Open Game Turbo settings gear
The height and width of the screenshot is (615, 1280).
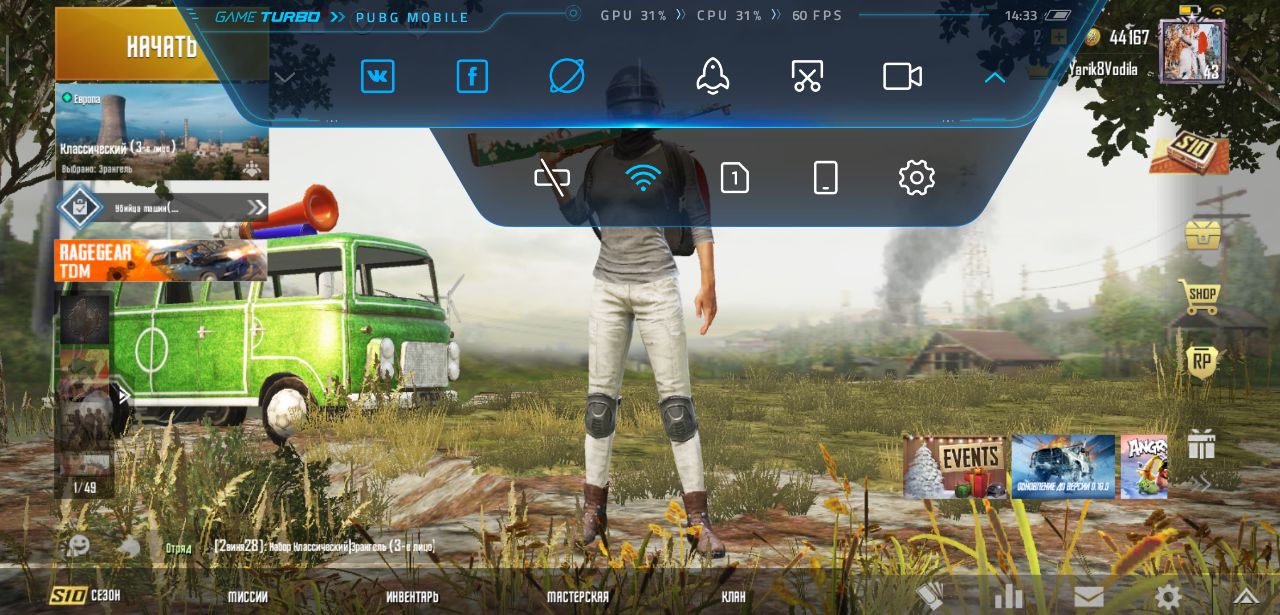click(916, 178)
